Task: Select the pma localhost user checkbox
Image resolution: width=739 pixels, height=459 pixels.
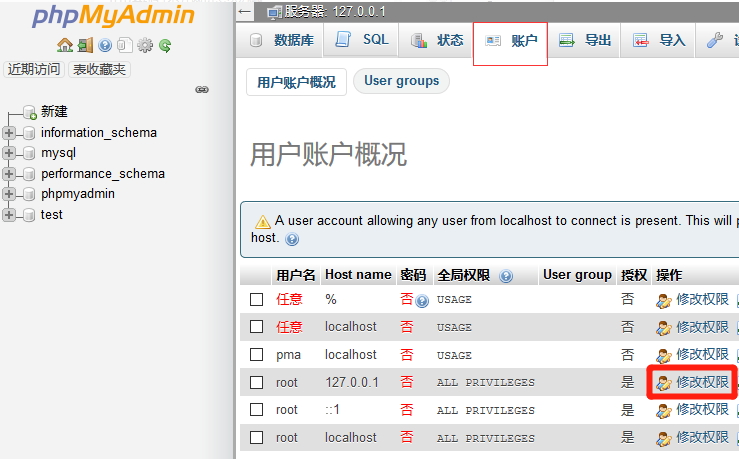Action: (256, 354)
